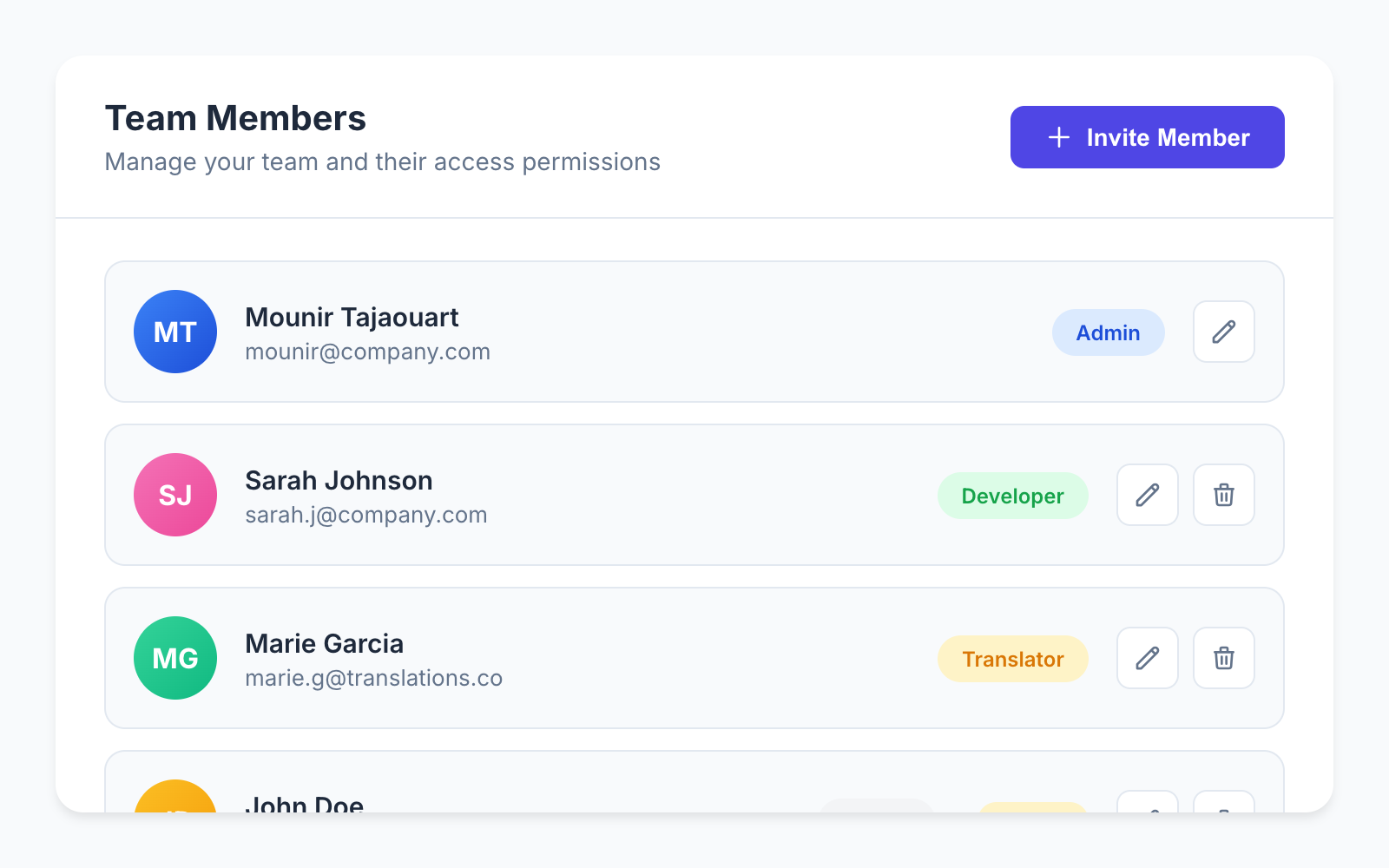Select the Marie Garcia name

point(324,644)
